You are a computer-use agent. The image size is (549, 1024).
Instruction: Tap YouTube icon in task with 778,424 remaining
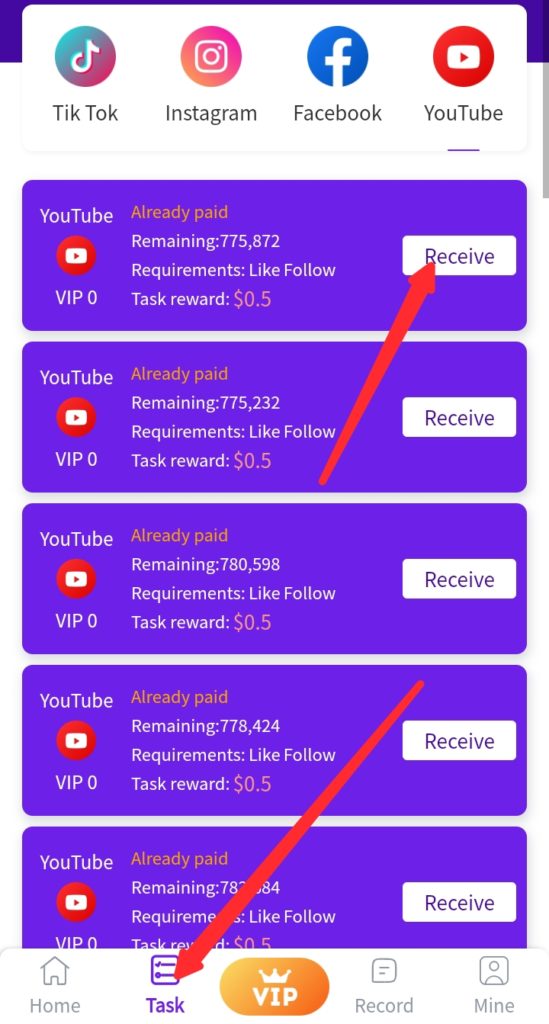pos(76,741)
